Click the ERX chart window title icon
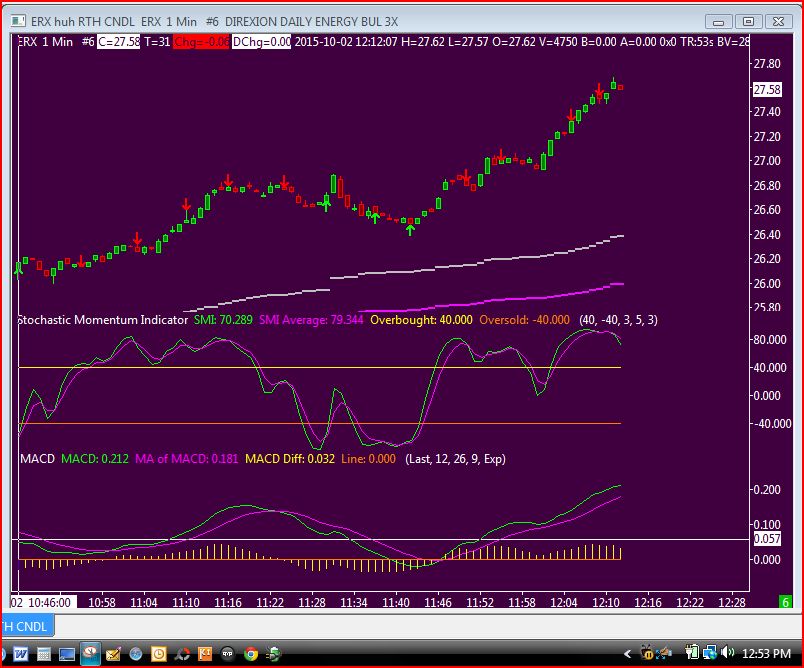This screenshot has height=668, width=804. 18,21
